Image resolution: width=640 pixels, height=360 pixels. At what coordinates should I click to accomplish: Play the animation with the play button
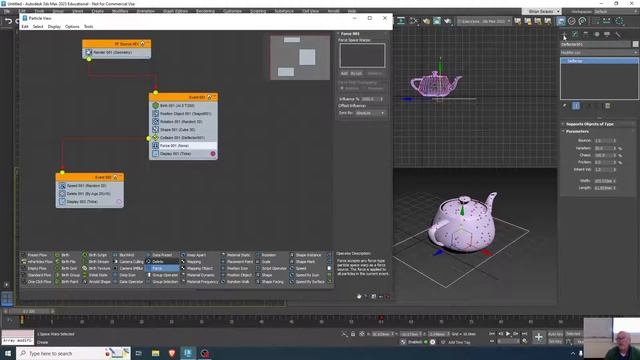tap(508, 334)
